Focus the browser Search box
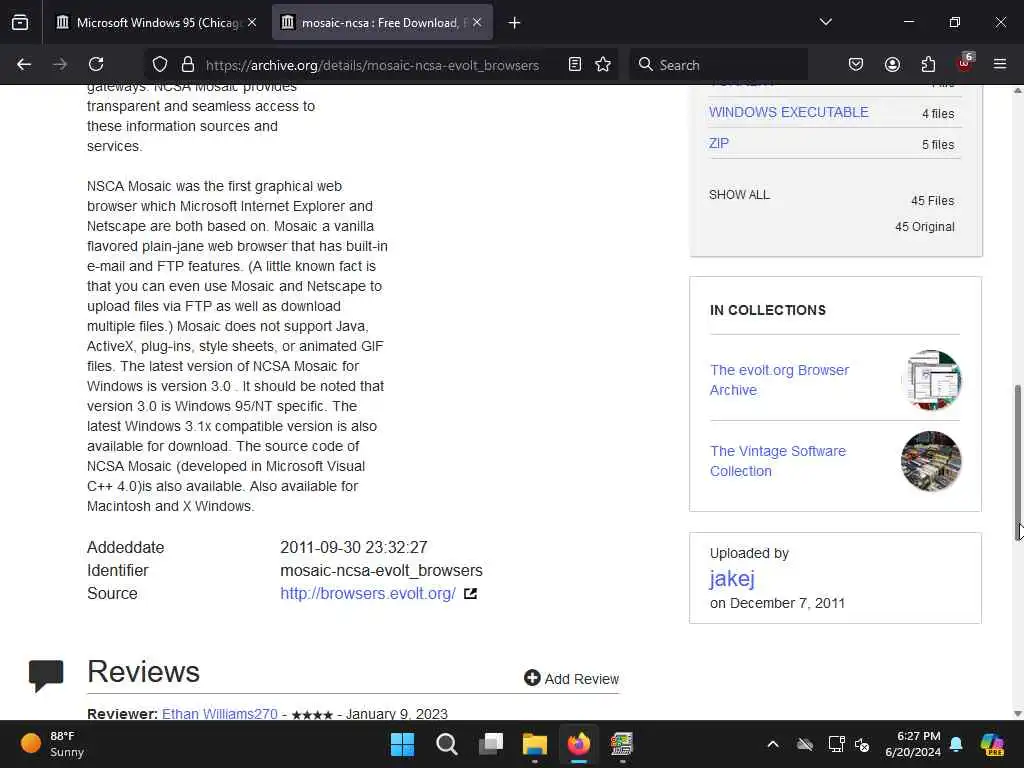Image resolution: width=1024 pixels, height=768 pixels. point(718,65)
